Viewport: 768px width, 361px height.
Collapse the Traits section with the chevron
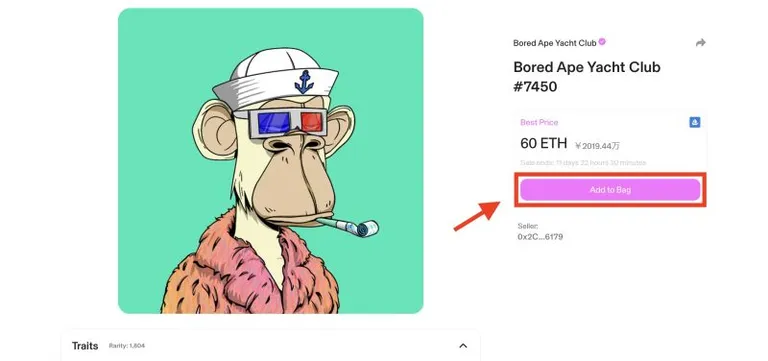[x=463, y=346]
